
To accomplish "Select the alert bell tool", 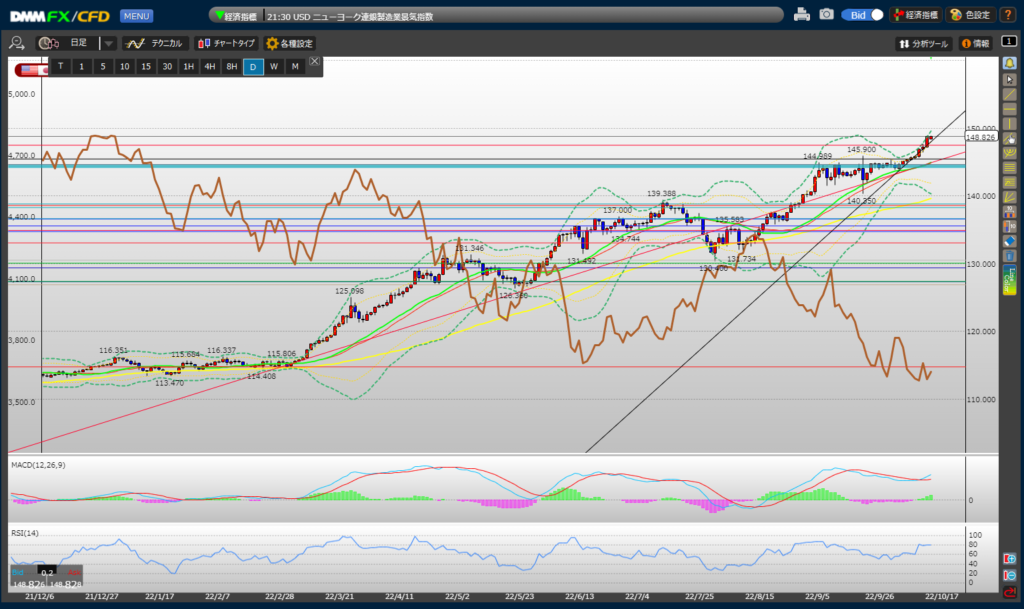I will point(1009,62).
